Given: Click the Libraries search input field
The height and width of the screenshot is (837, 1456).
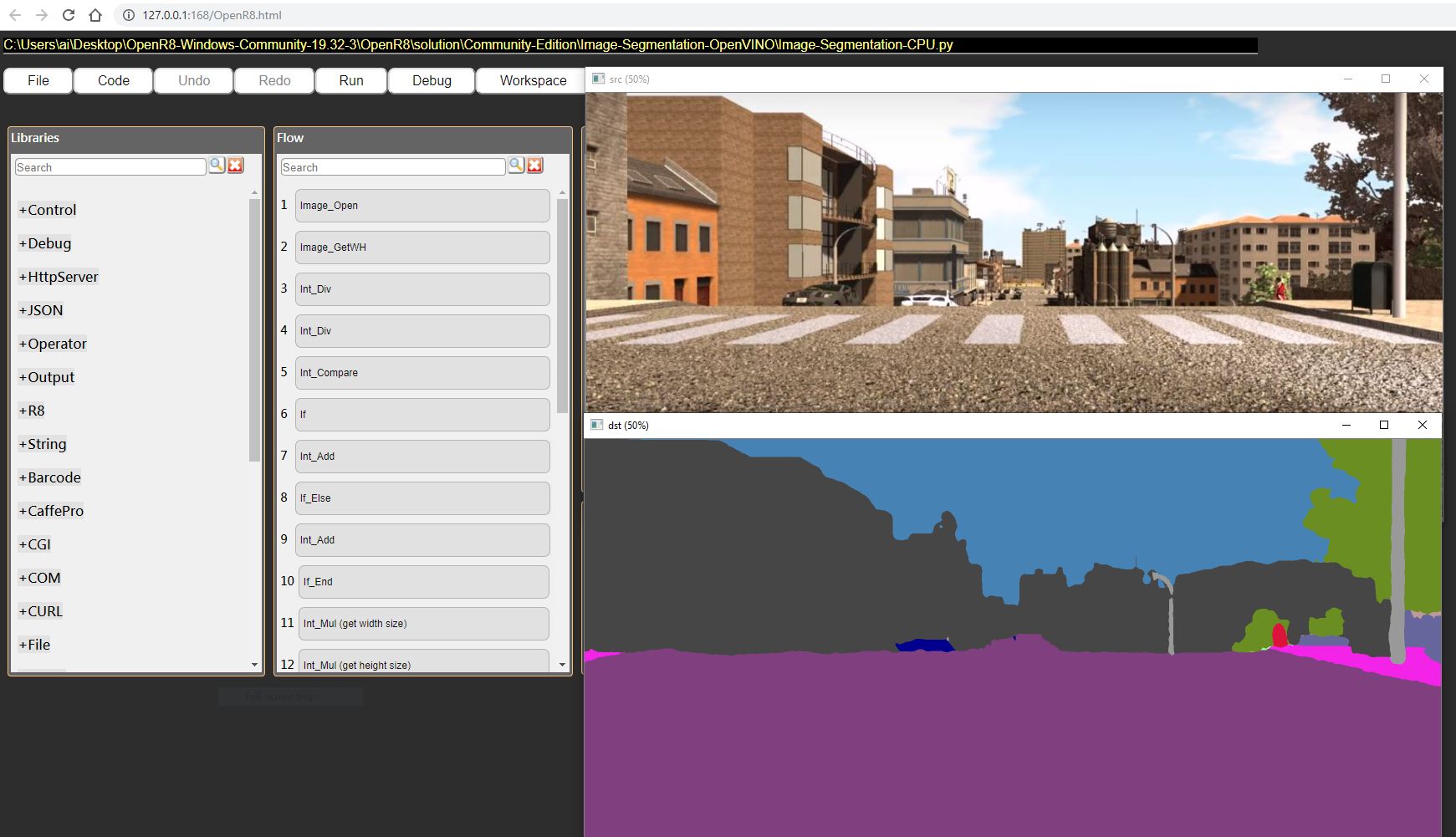Looking at the screenshot, I should point(110,167).
